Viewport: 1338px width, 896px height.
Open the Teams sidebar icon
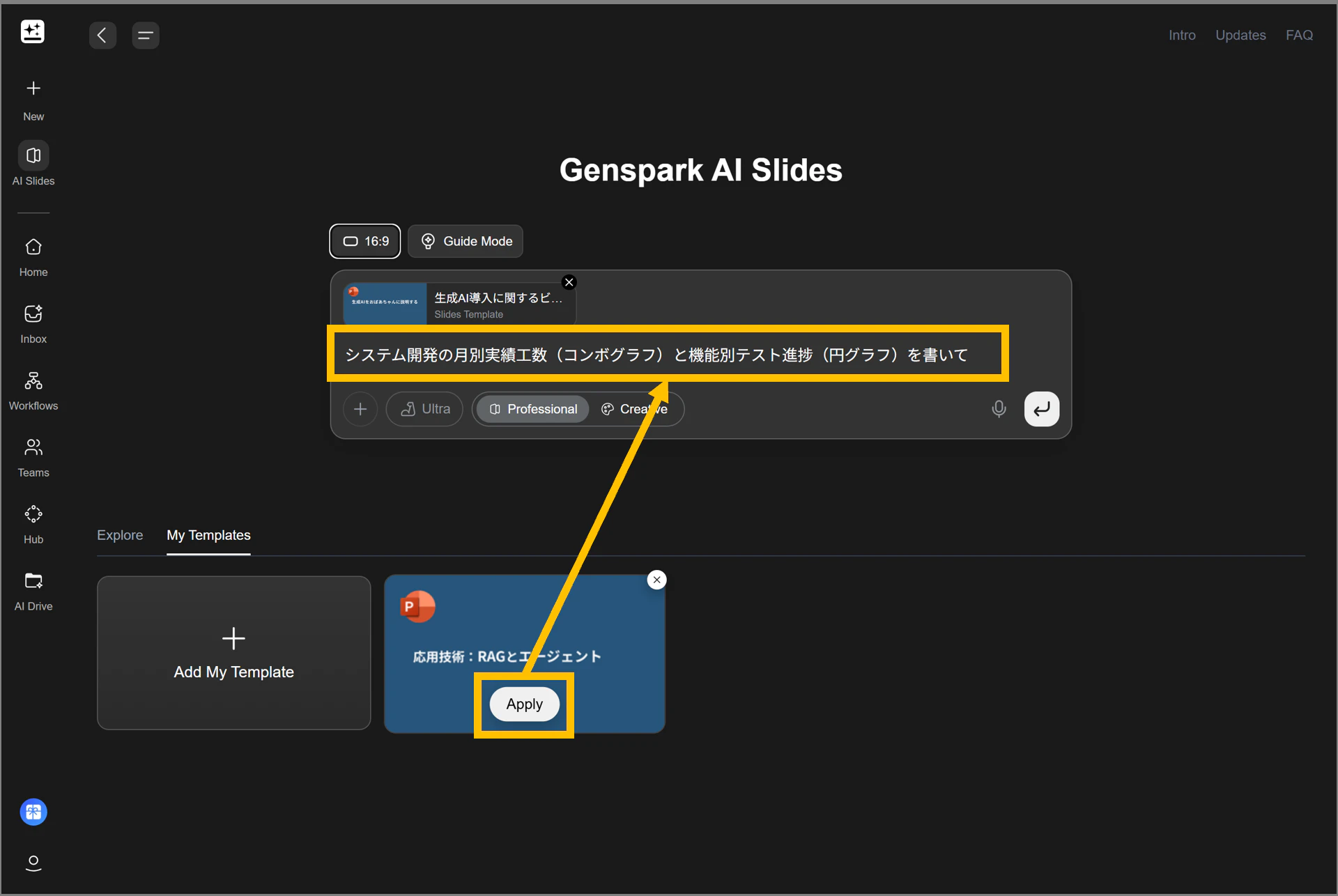point(33,447)
